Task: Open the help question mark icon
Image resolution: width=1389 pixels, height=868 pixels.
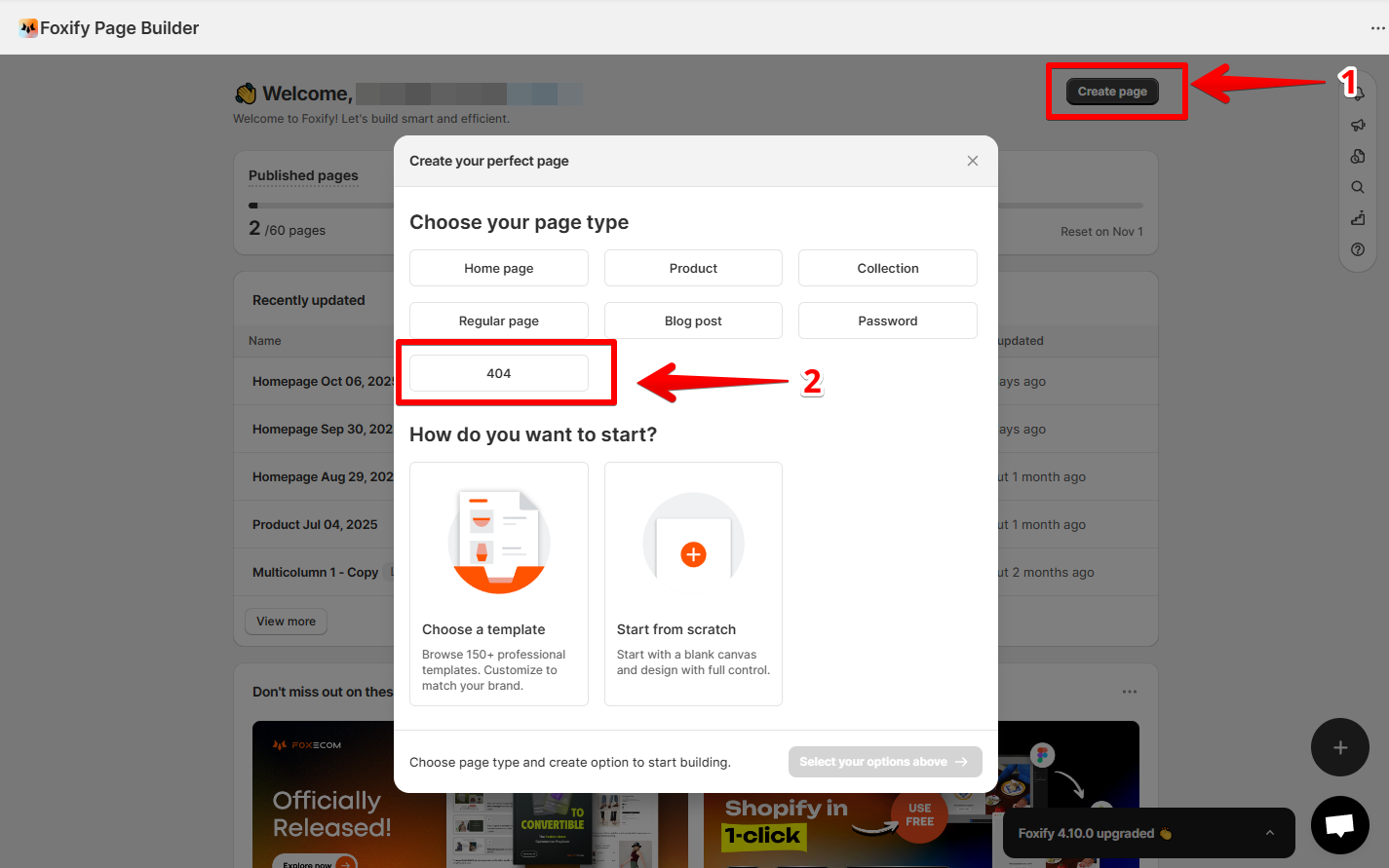Action: [x=1358, y=249]
